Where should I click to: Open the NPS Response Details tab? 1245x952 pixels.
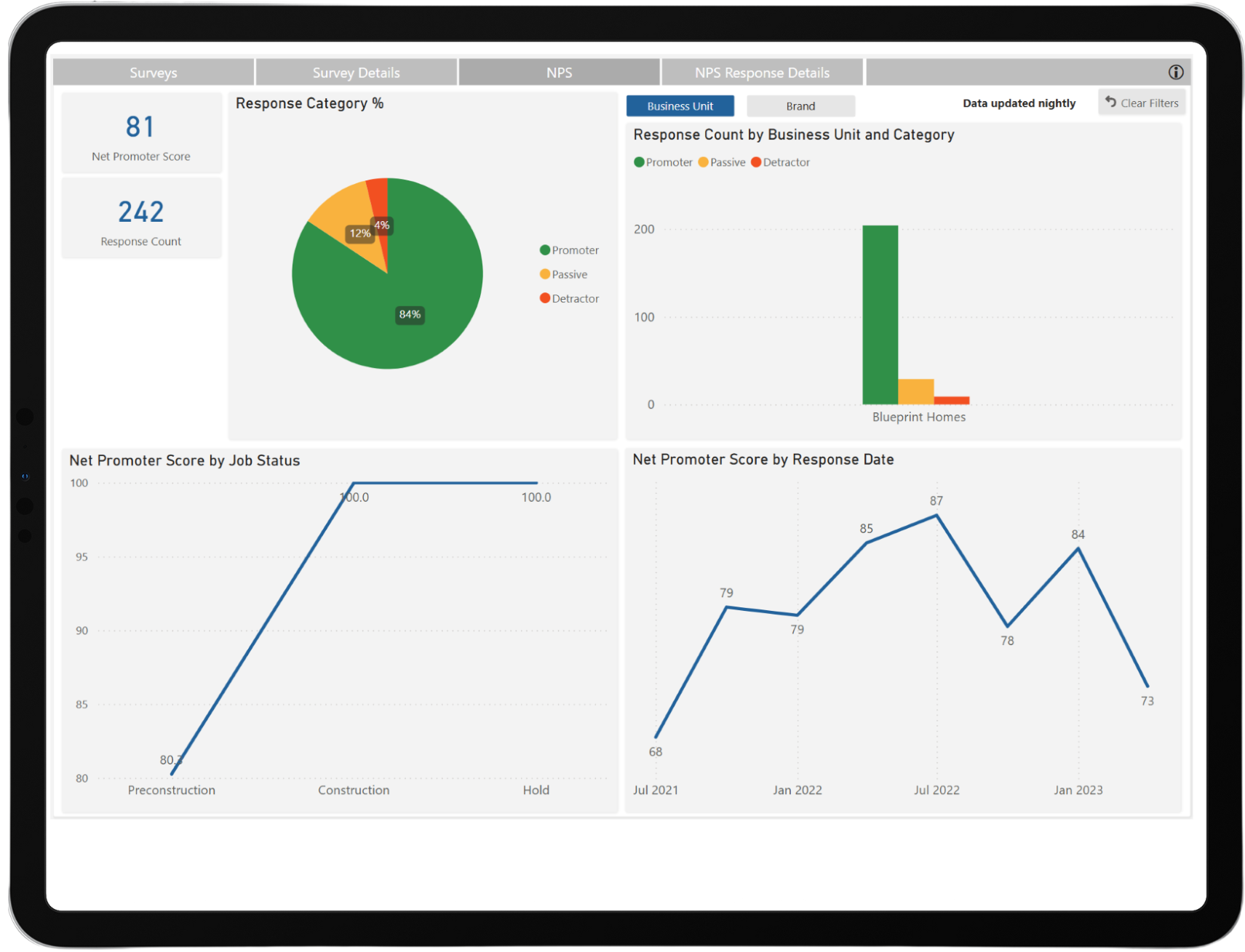click(761, 72)
